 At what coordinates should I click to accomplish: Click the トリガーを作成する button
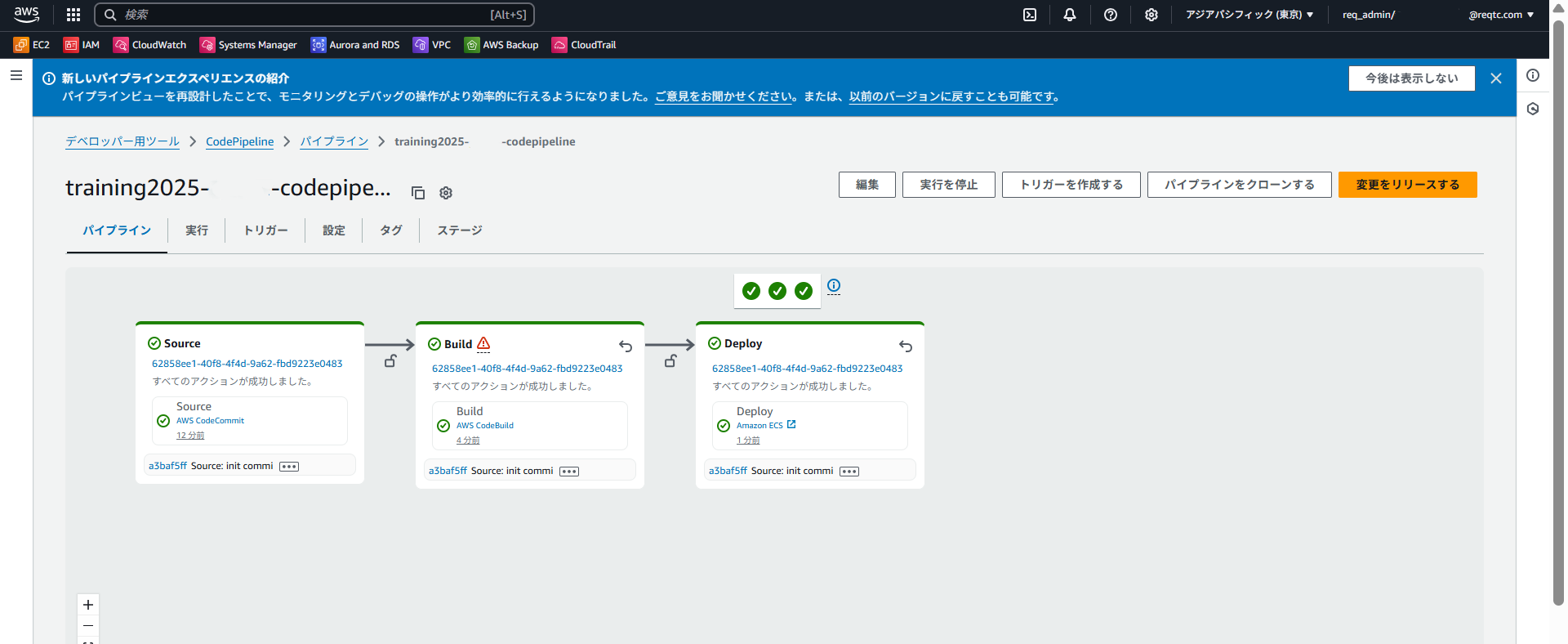point(1071,185)
